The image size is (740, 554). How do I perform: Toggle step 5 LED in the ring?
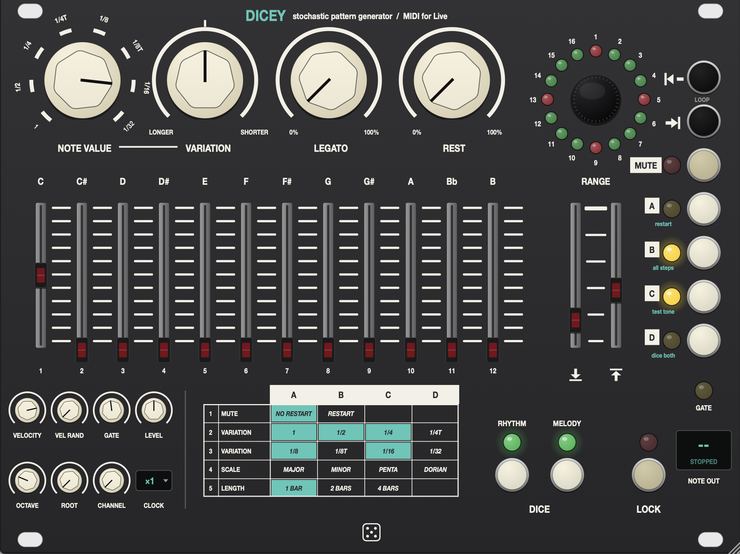(644, 99)
